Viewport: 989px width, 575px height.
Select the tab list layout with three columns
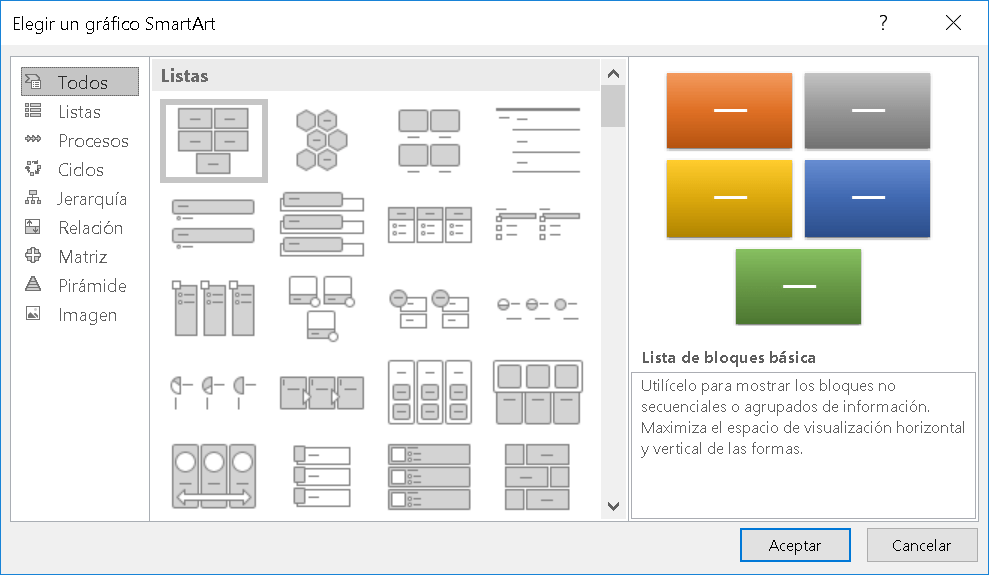pos(214,308)
